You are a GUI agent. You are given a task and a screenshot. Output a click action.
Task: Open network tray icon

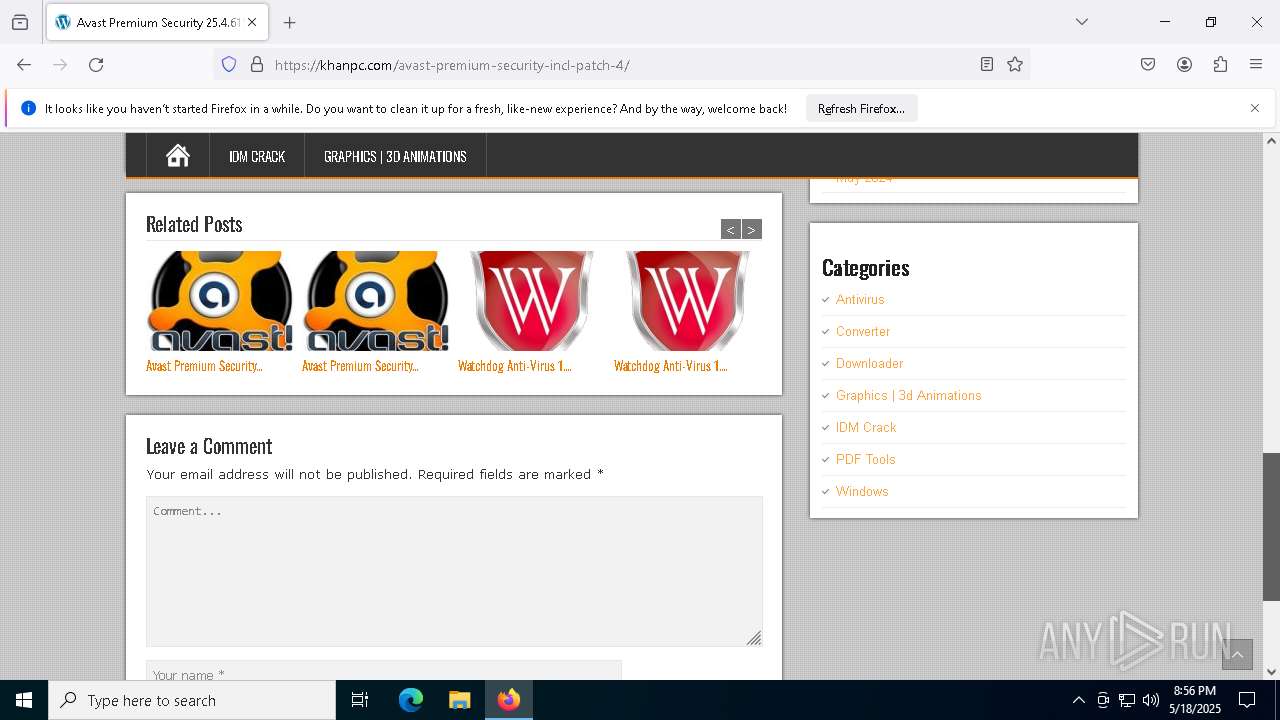[x=1127, y=700]
